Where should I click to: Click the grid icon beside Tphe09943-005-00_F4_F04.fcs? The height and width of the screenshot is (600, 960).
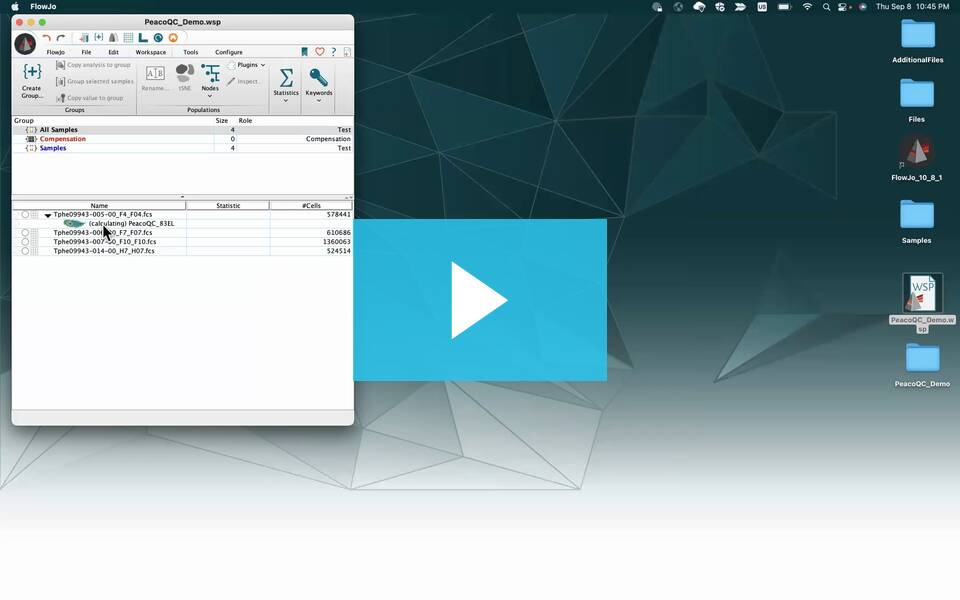35,215
